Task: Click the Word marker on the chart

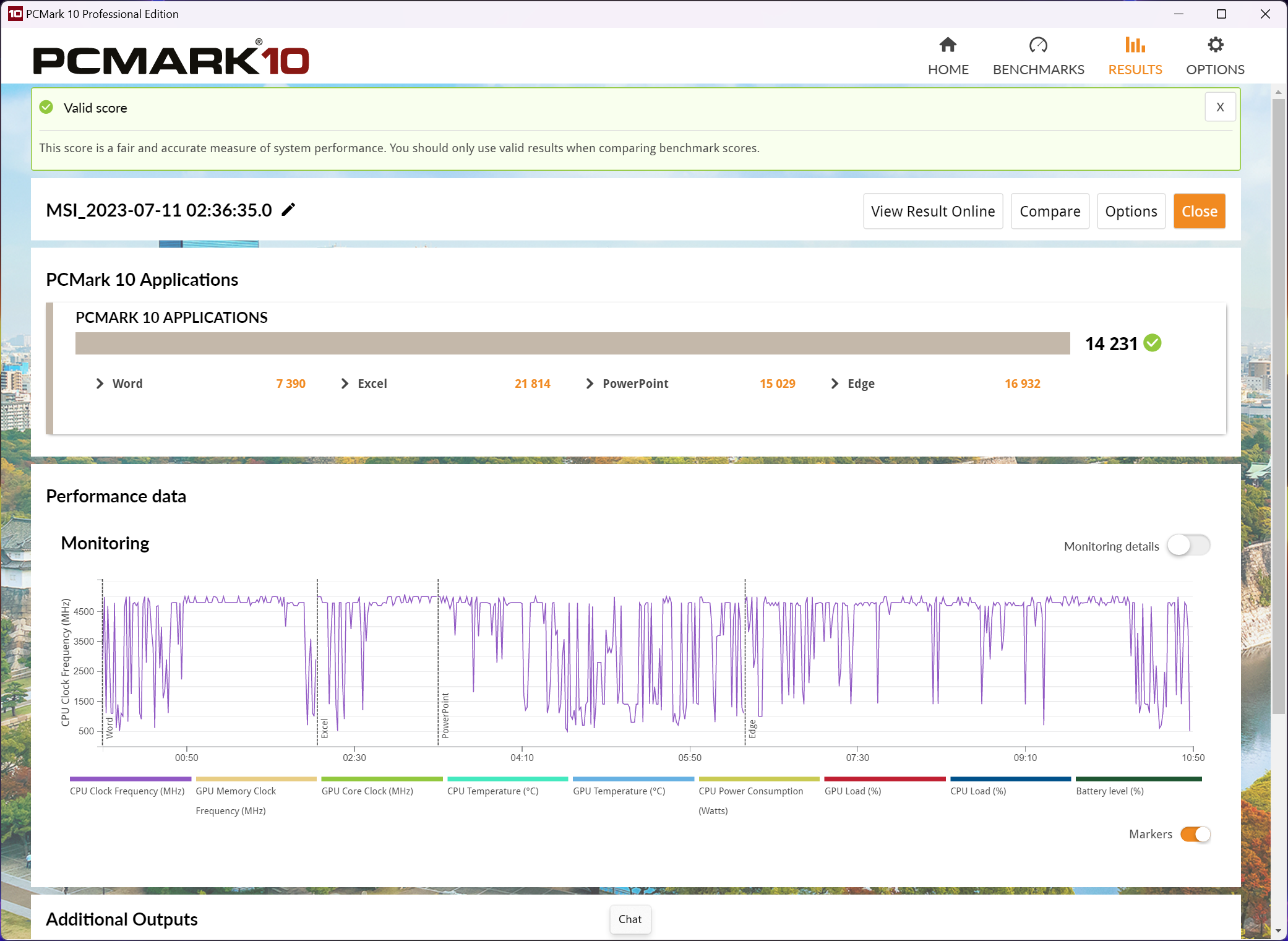Action: click(109, 728)
